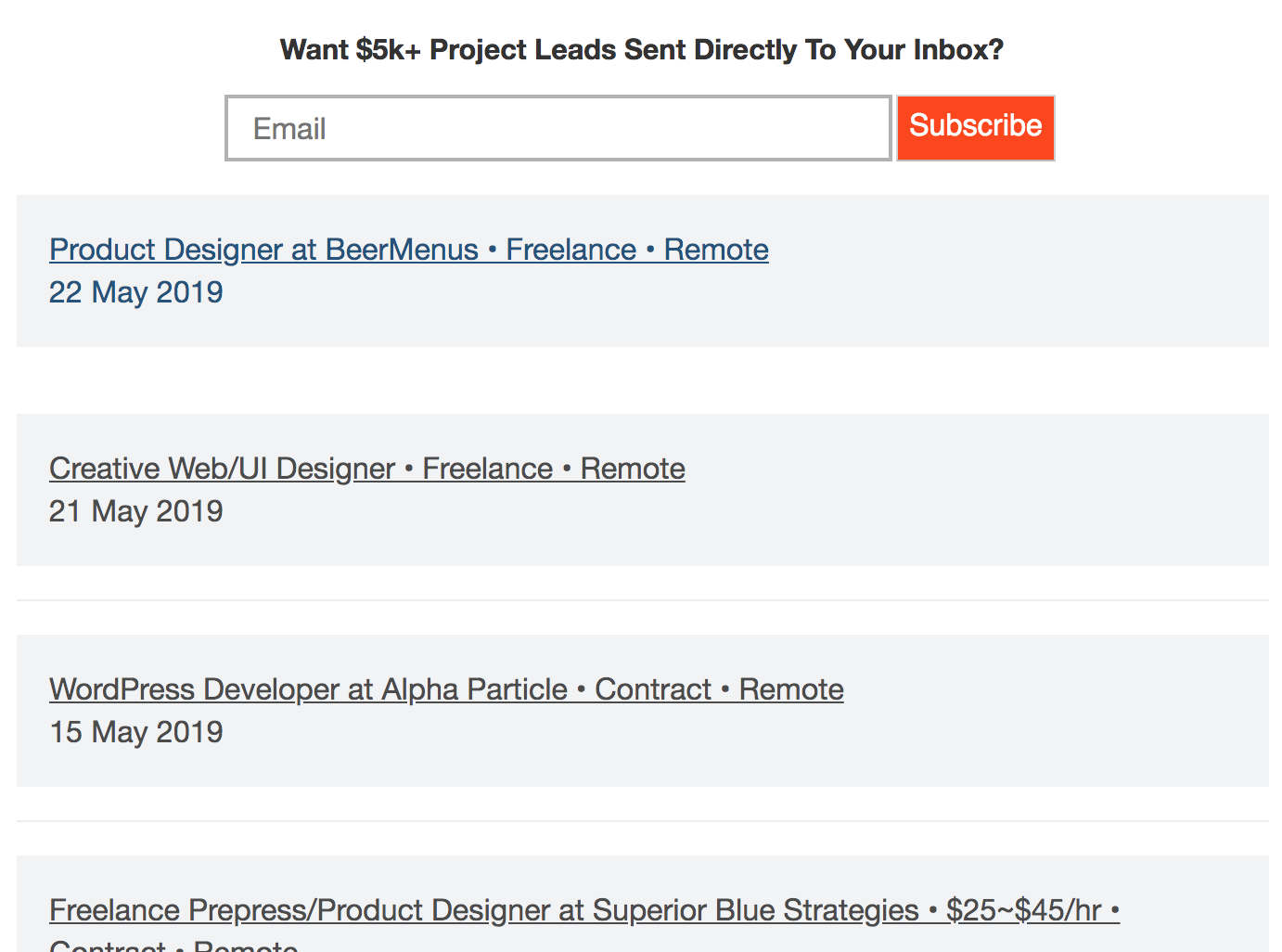
Task: Click Superior Blue Strategies company name
Action: tap(755, 910)
